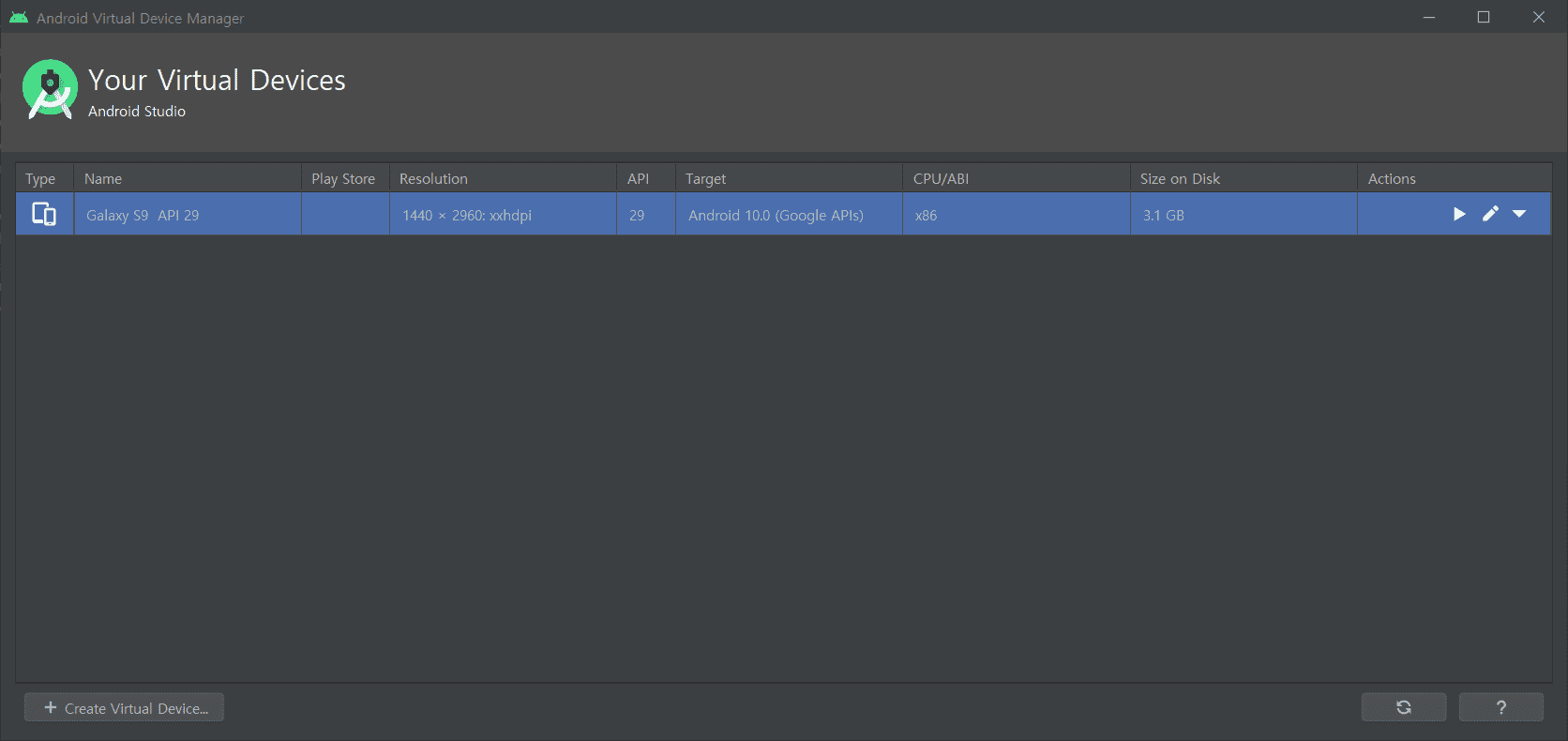Screen dimensions: 1568x741
Task: Sort by the Size on Disk column header
Action: pyautogui.click(x=1244, y=178)
